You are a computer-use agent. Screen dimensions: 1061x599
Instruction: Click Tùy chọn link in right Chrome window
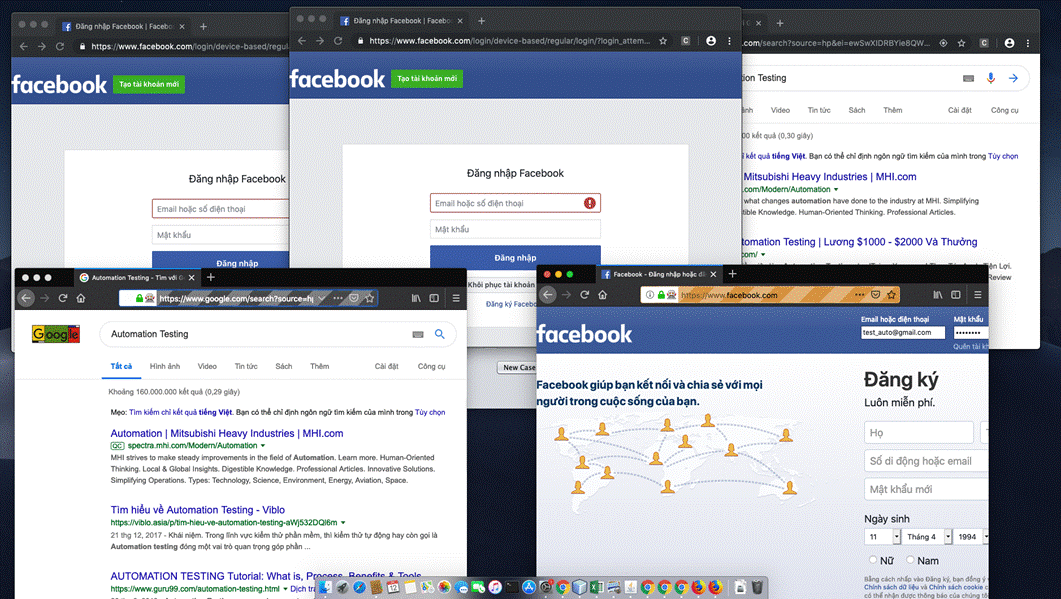[1003, 156]
